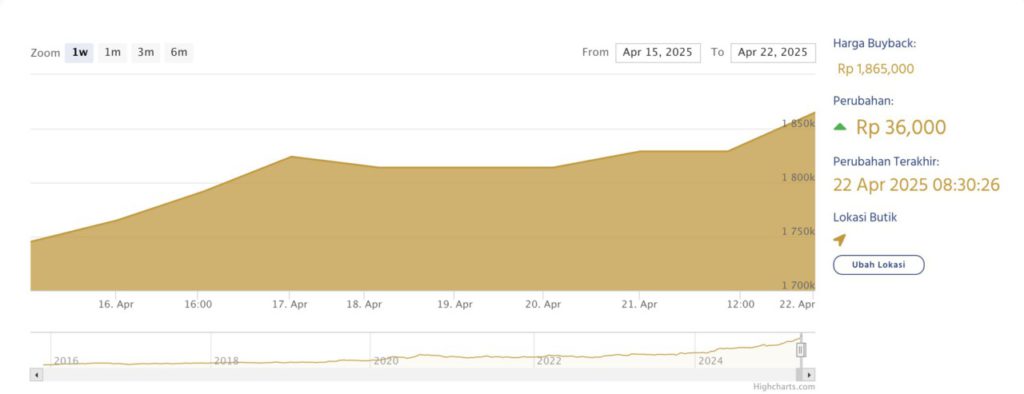Click the 16:00 axis label

pyautogui.click(x=198, y=304)
